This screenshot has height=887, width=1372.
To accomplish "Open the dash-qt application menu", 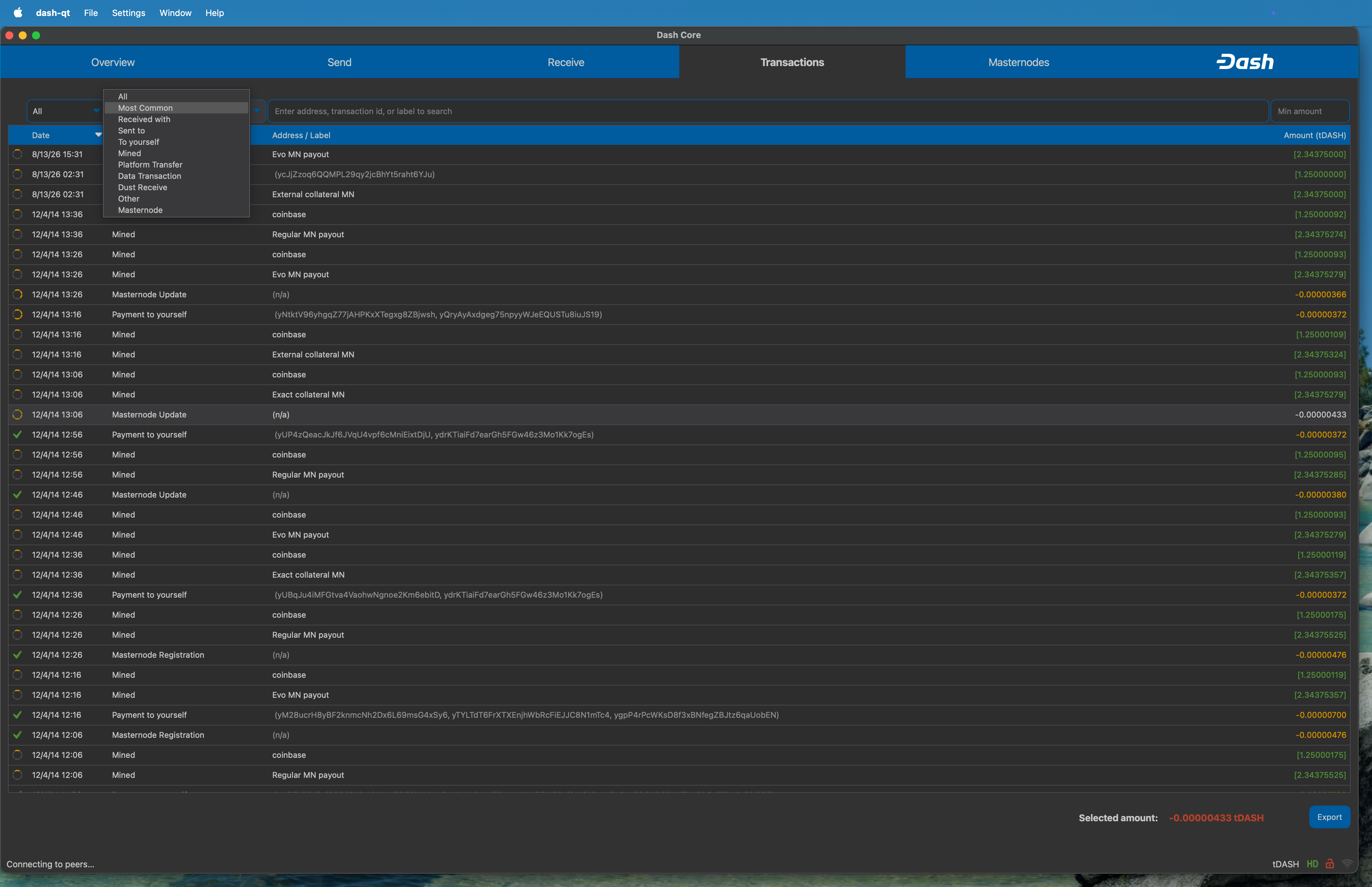I will pyautogui.click(x=53, y=13).
